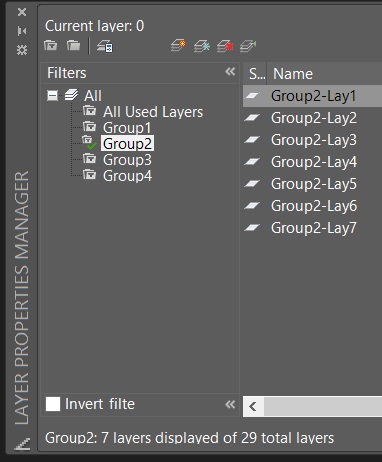Select the Group3 filter
This screenshot has width=382, height=462.
(127, 160)
